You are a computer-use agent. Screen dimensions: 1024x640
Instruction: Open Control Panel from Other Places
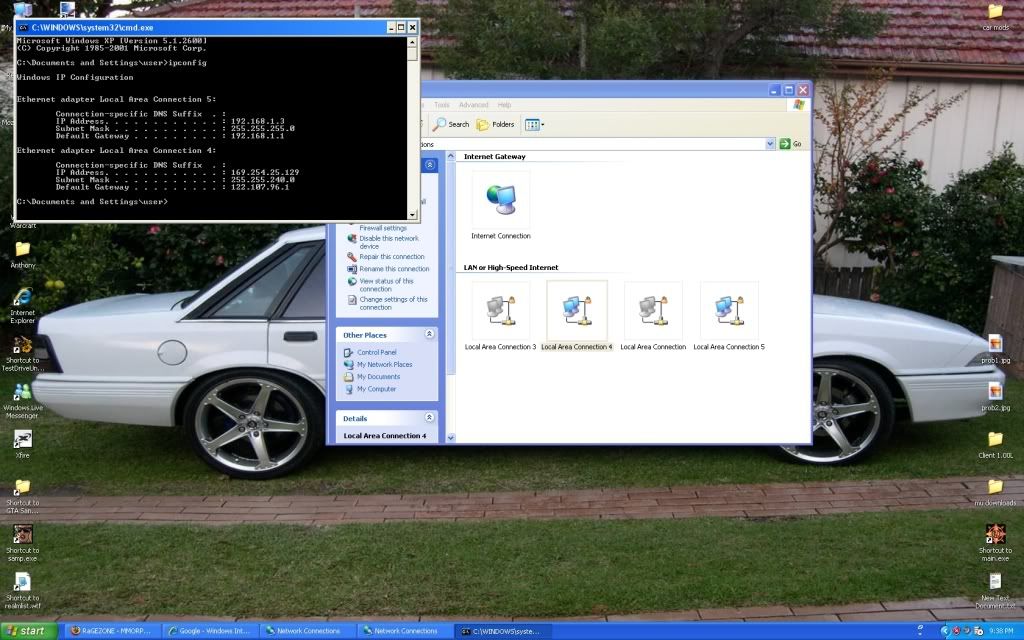376,352
